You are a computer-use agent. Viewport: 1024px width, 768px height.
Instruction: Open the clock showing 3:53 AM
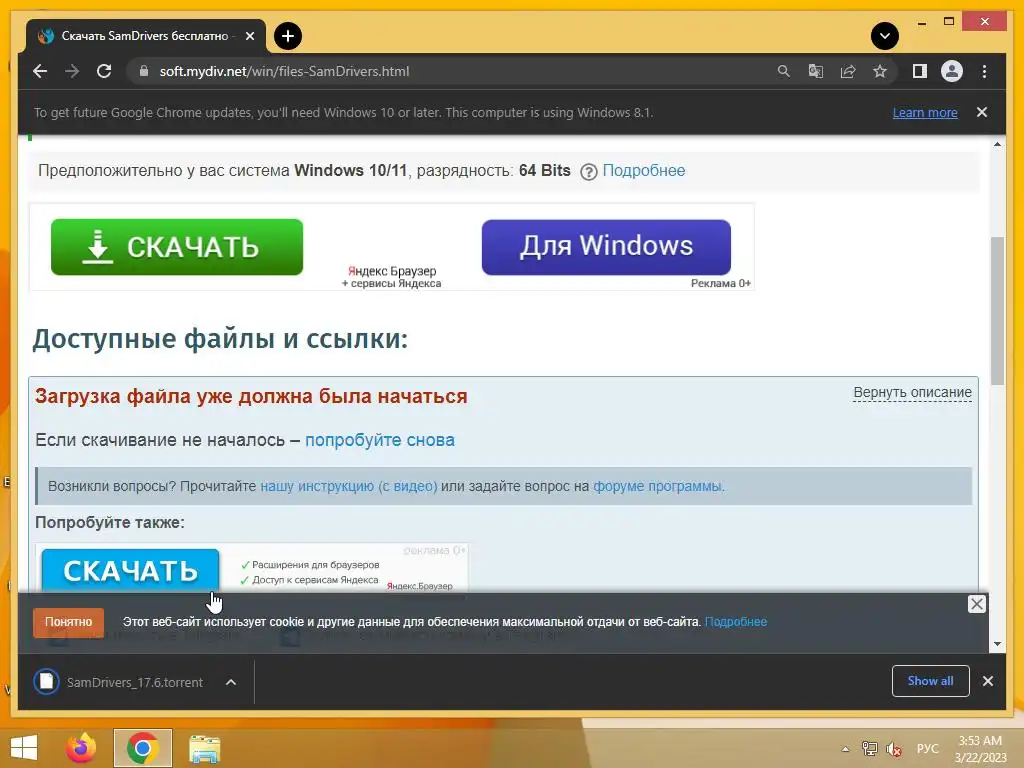980,749
